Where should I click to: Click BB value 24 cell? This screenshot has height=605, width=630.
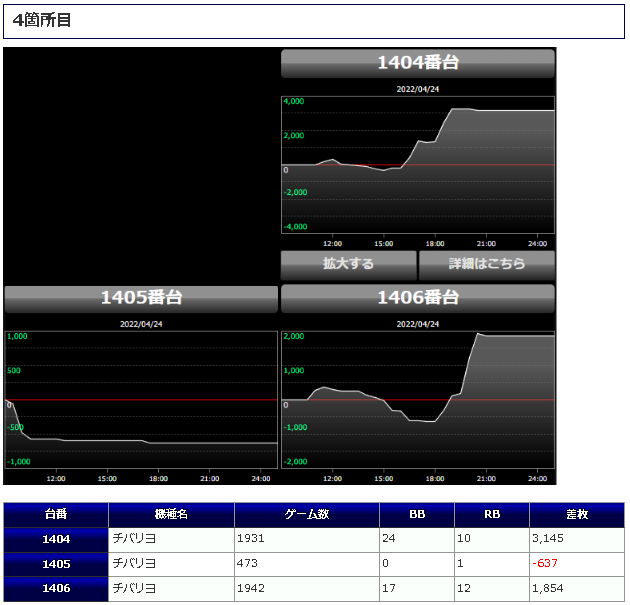417,540
